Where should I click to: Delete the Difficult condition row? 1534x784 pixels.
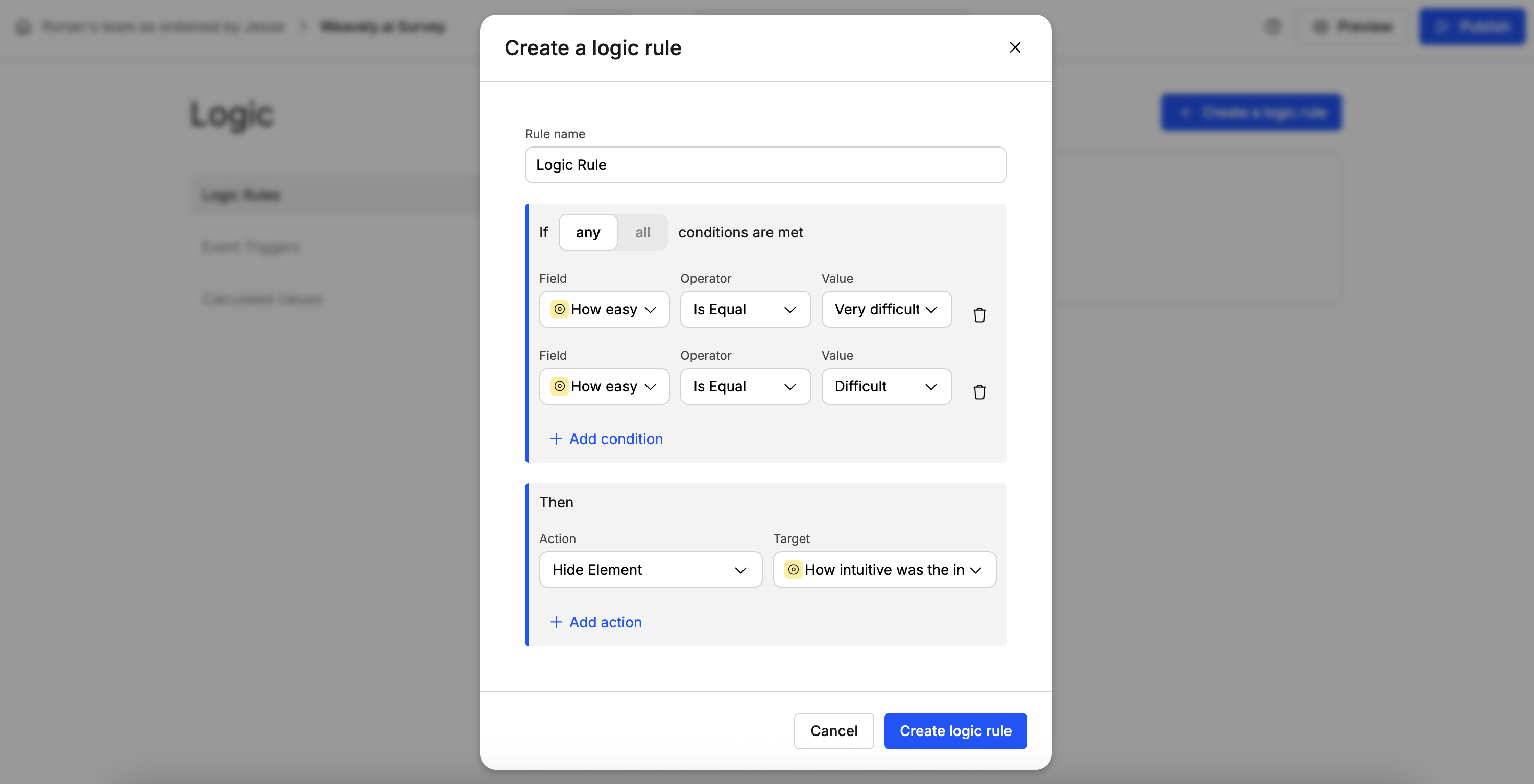tap(979, 391)
